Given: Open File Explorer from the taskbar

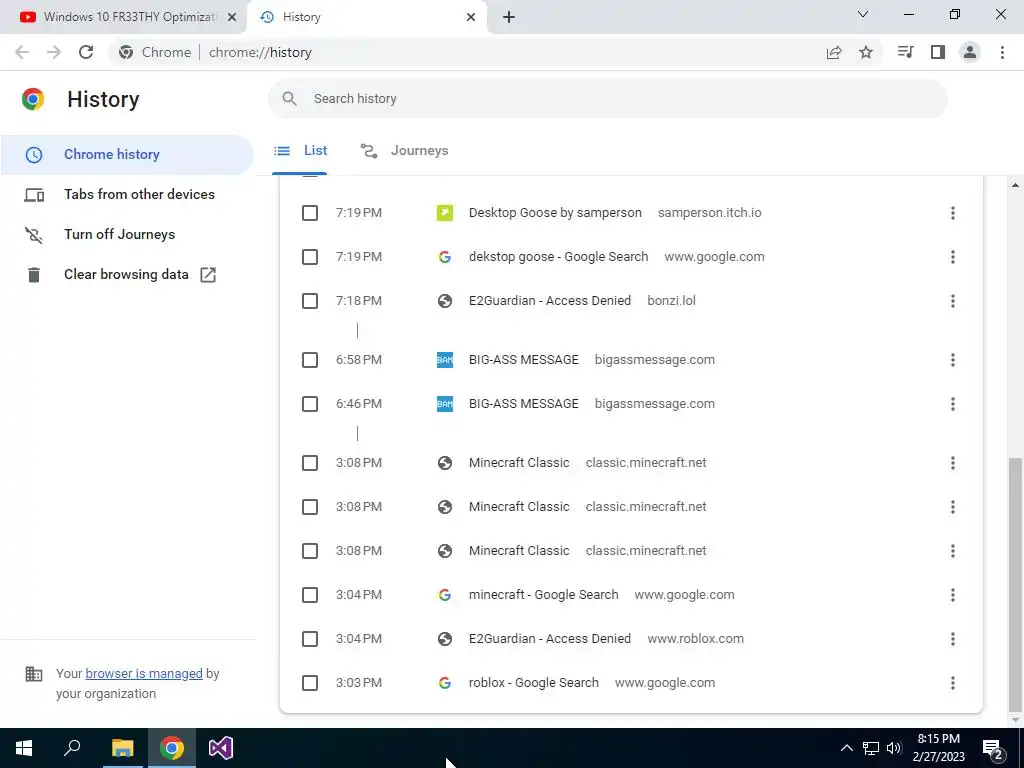Looking at the screenshot, I should [122, 748].
